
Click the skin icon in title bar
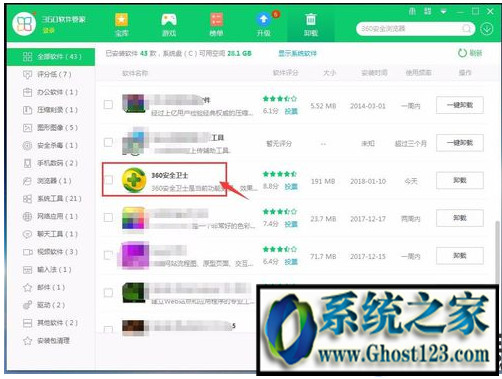point(412,12)
